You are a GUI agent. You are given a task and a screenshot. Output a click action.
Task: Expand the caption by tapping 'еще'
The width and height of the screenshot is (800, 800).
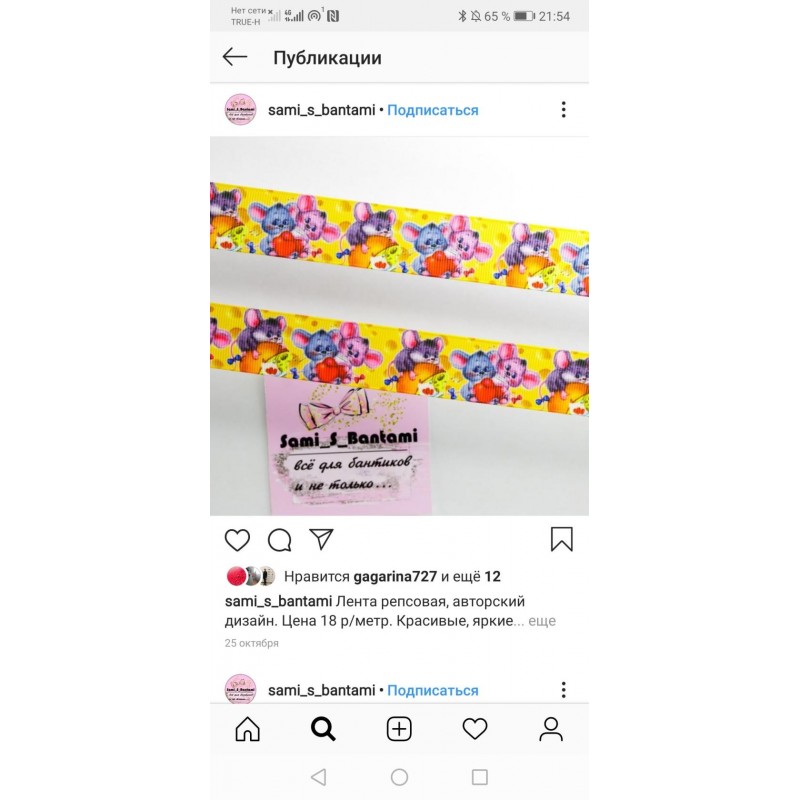tap(542, 621)
